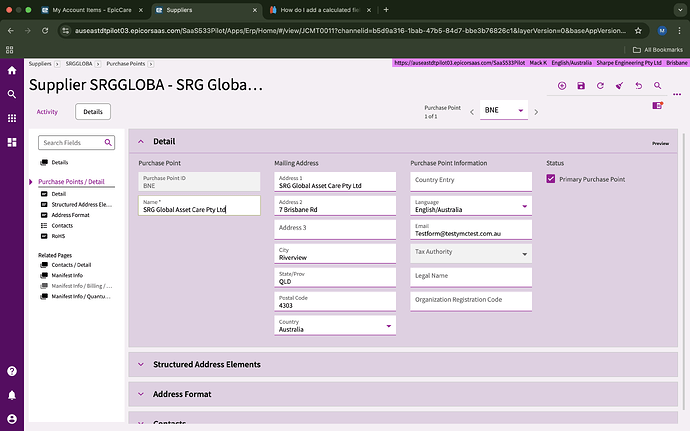
Task: Click the Preview label in Detail header
Action: click(x=661, y=144)
